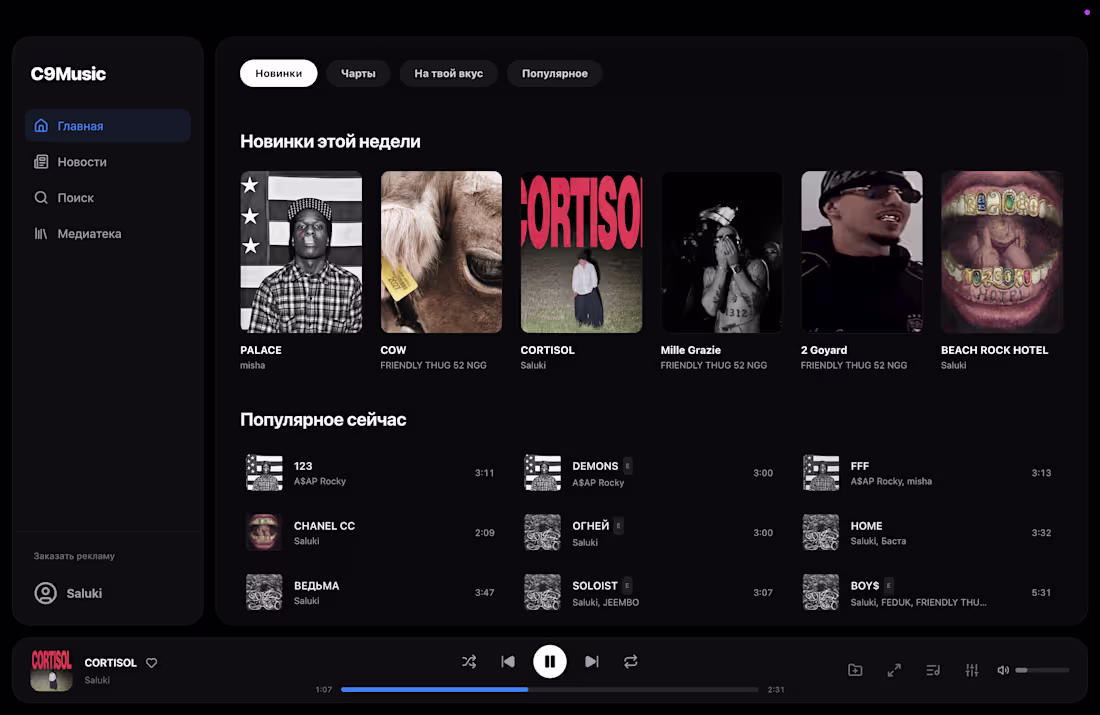This screenshot has width=1100, height=715.
Task: Play the track SOLOIST
Action: [649, 592]
